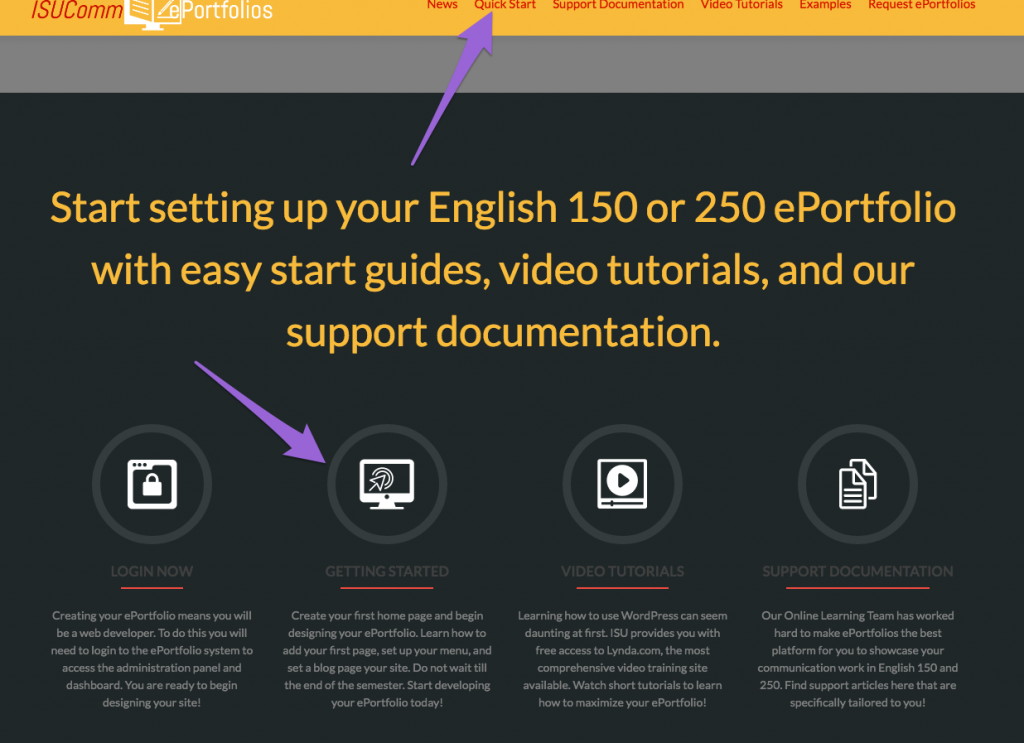The image size is (1024, 743).
Task: Click the Online Learning Team description text
Action: (x=857, y=659)
